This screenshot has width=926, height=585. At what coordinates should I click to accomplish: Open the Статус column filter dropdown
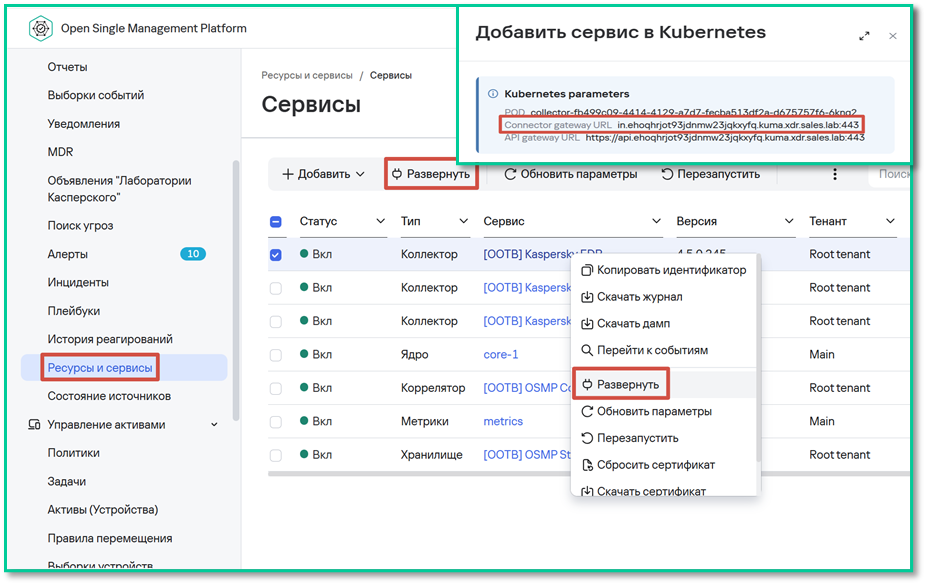pos(380,221)
